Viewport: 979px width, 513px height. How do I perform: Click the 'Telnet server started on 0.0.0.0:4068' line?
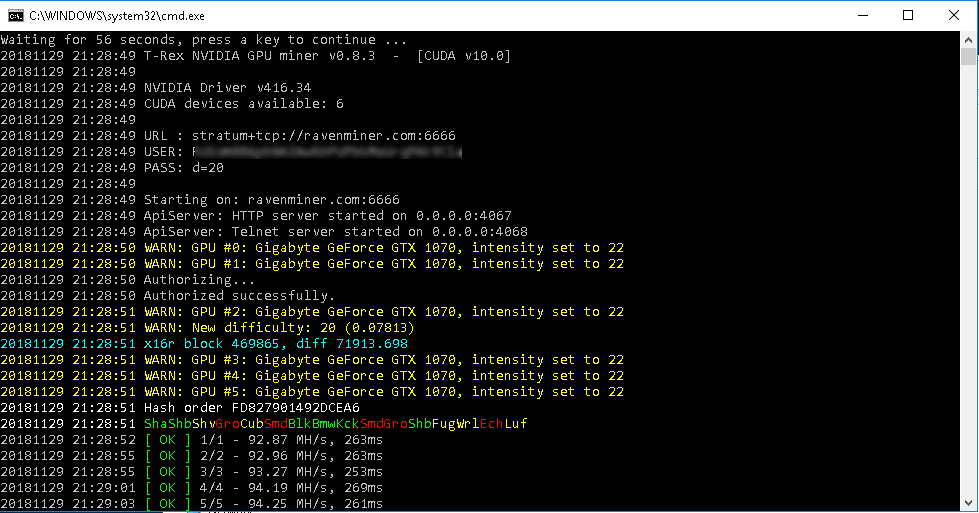point(264,232)
